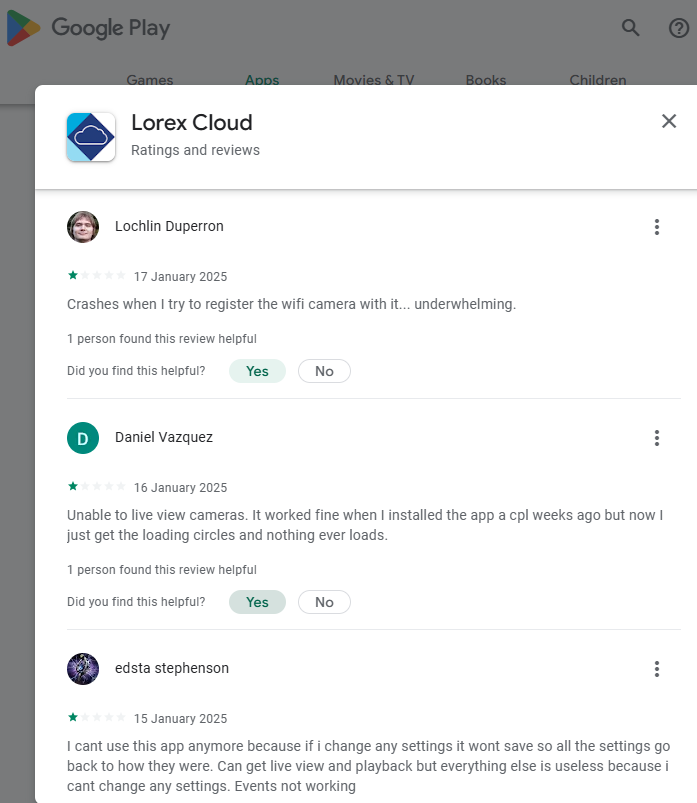Switch to the Children tab
The height and width of the screenshot is (803, 697).
pyautogui.click(x=598, y=80)
